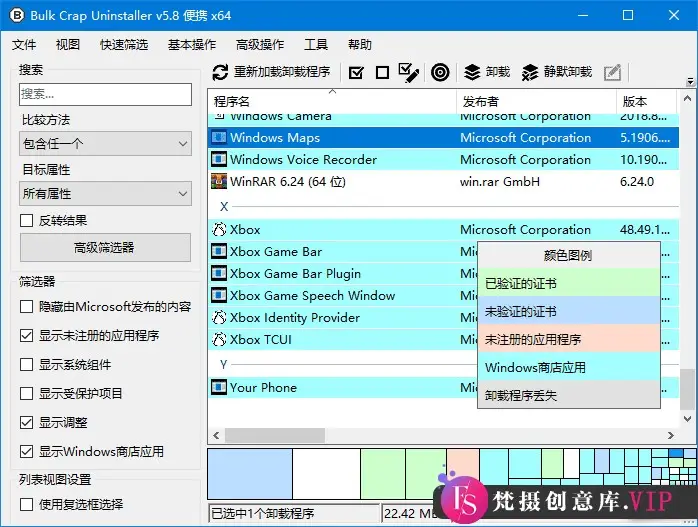Check 显示受保护项目 checkbox

click(x=27, y=393)
